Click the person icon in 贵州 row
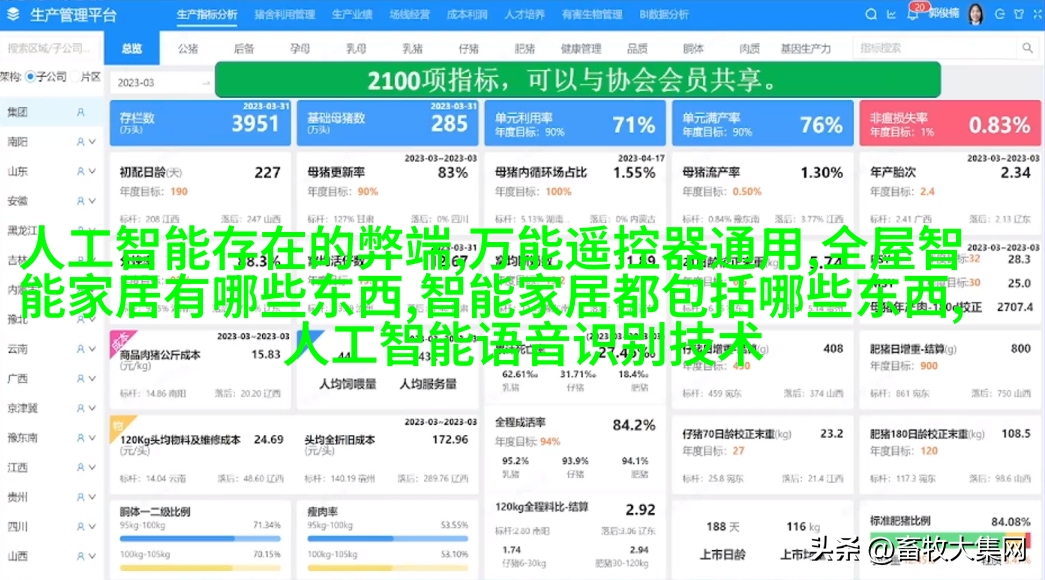The height and width of the screenshot is (580, 1045). click(x=81, y=497)
